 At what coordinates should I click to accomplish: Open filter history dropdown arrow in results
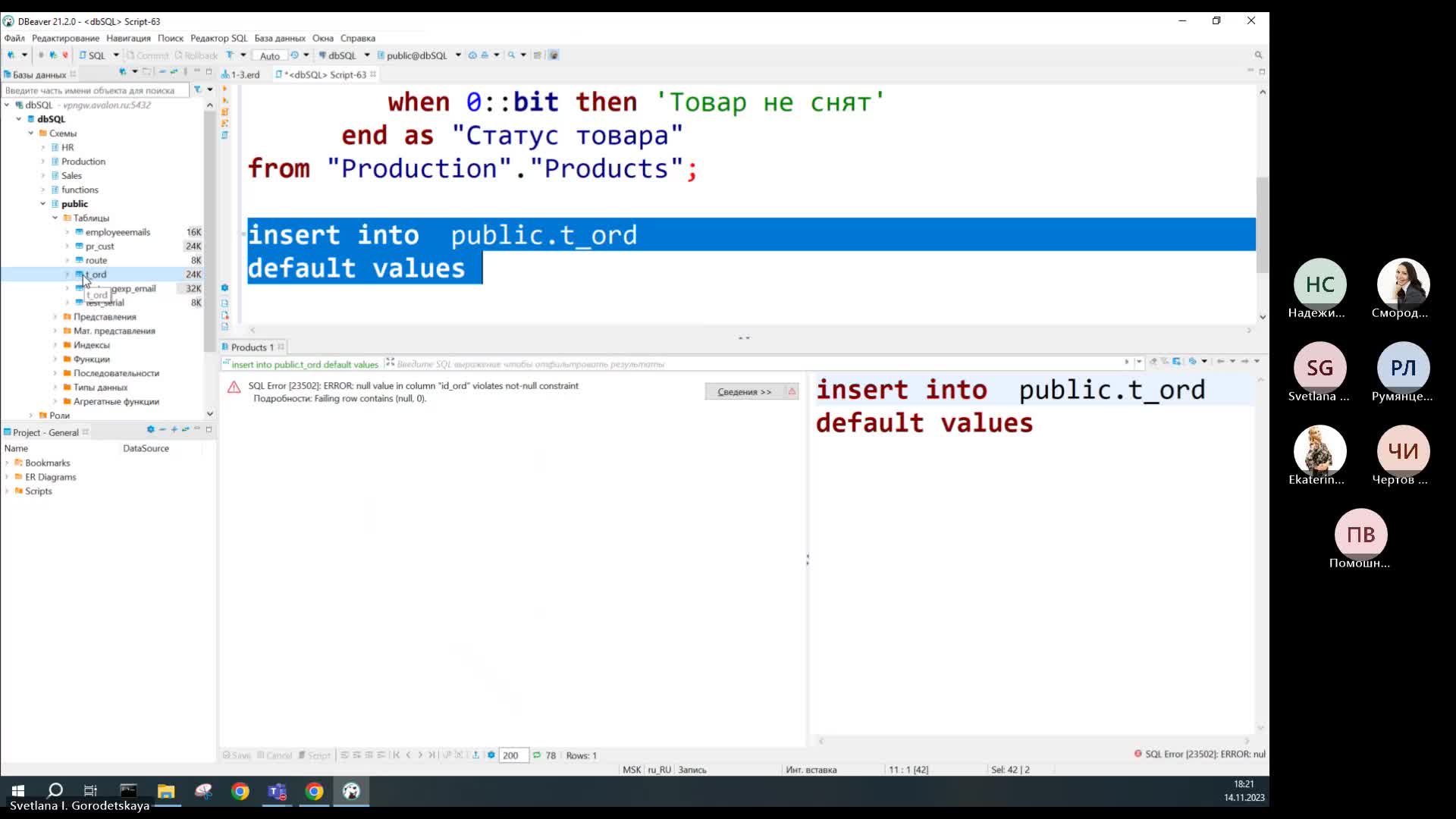pyautogui.click(x=1139, y=362)
